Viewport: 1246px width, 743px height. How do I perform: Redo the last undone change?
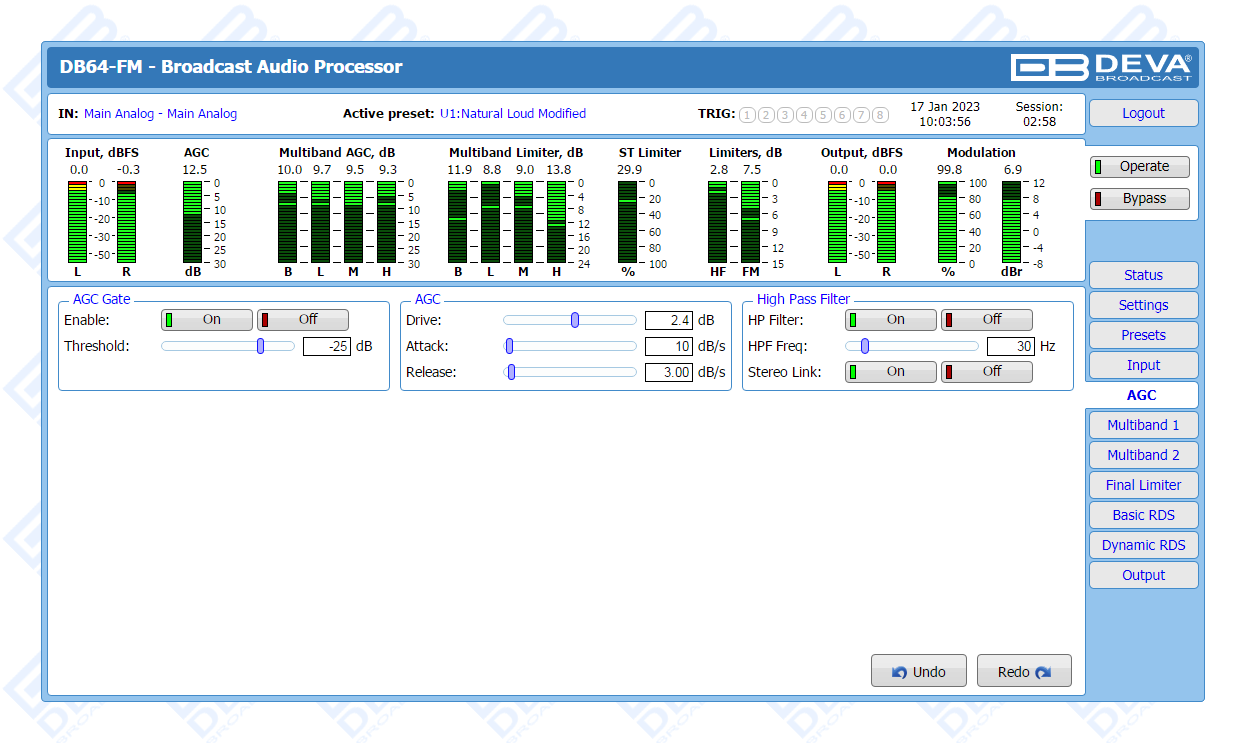tap(1024, 672)
